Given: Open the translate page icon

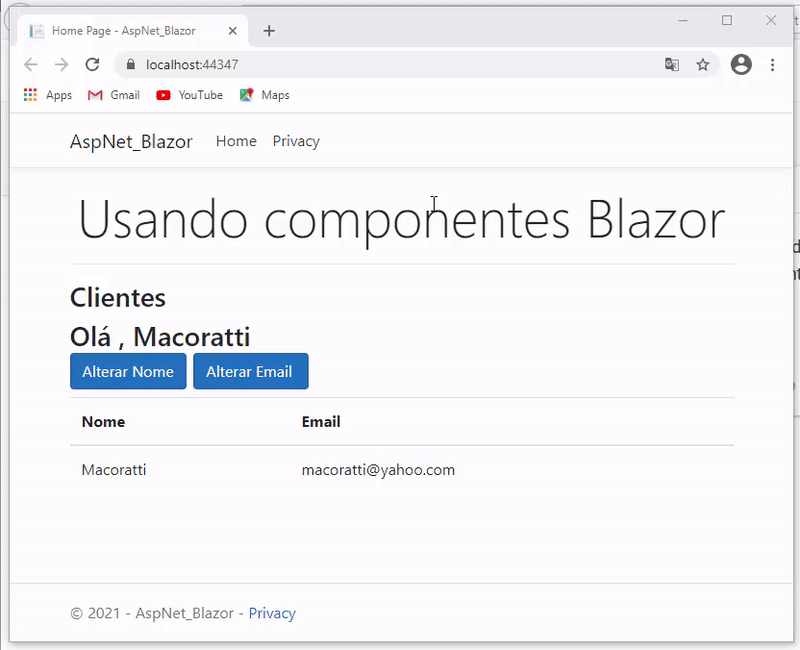Looking at the screenshot, I should point(672,65).
